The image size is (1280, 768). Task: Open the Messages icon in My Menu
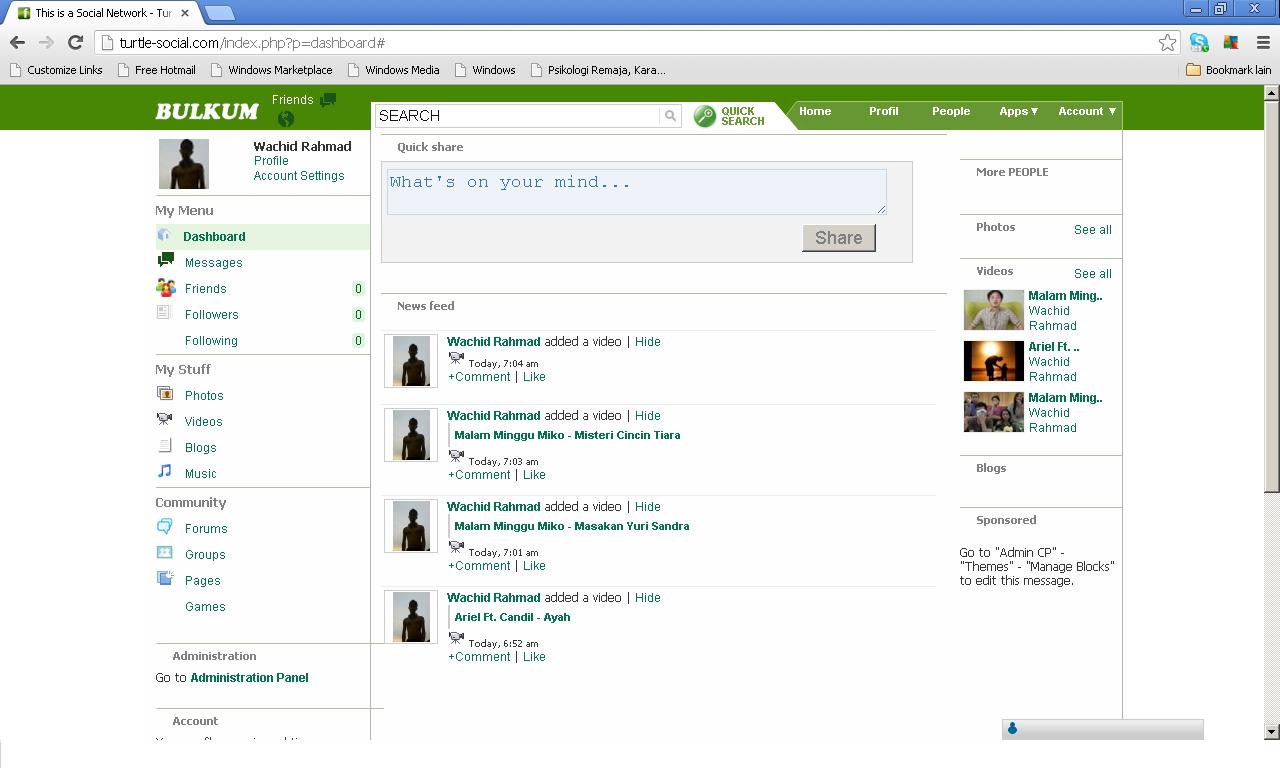(164, 258)
